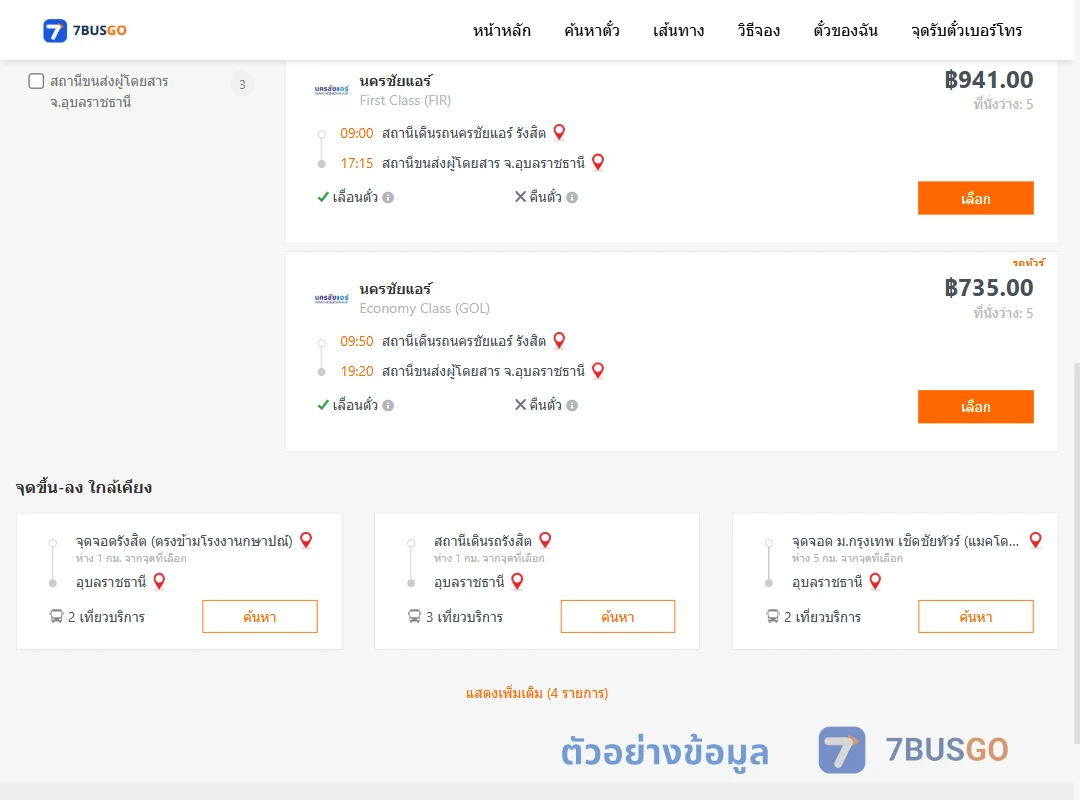
Task: Click the map pin next to 09:00 departure station
Action: click(559, 132)
